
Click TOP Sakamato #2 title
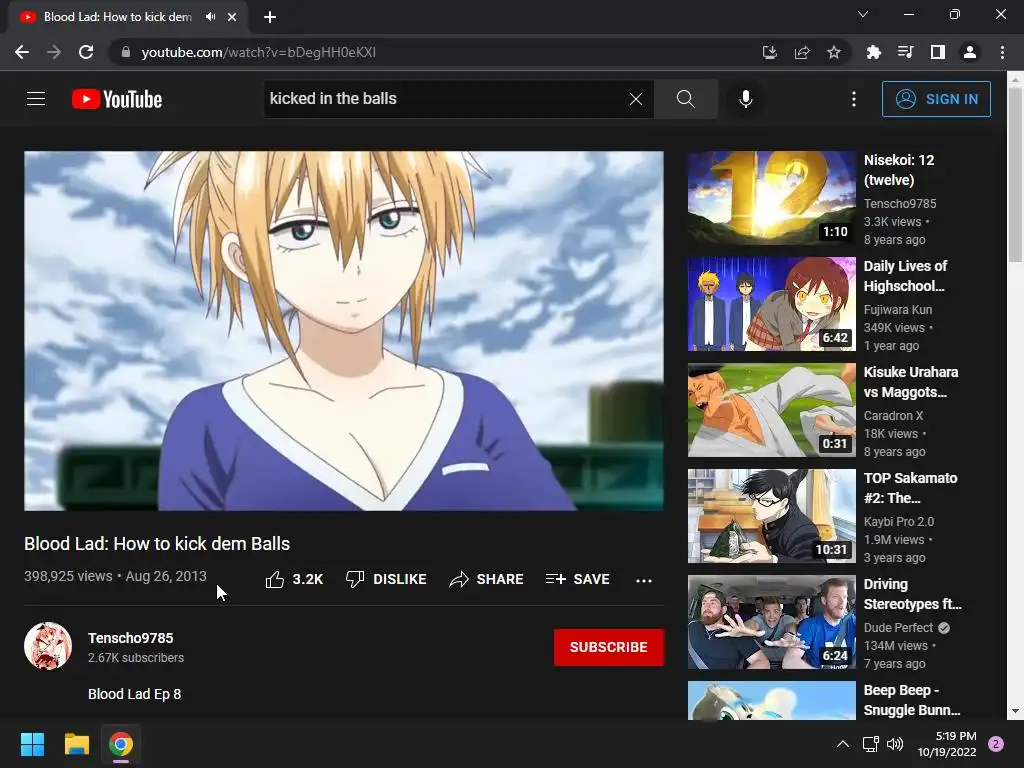point(910,488)
